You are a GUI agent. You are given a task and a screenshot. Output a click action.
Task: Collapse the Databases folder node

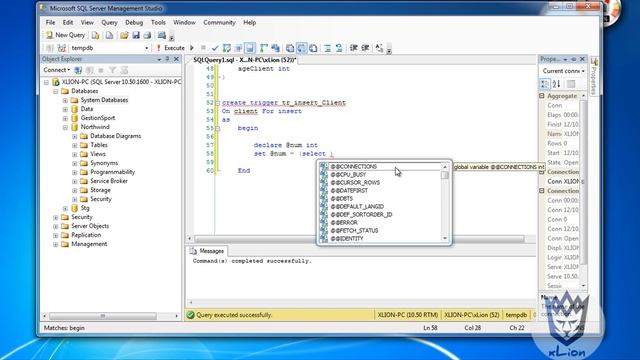[56, 91]
